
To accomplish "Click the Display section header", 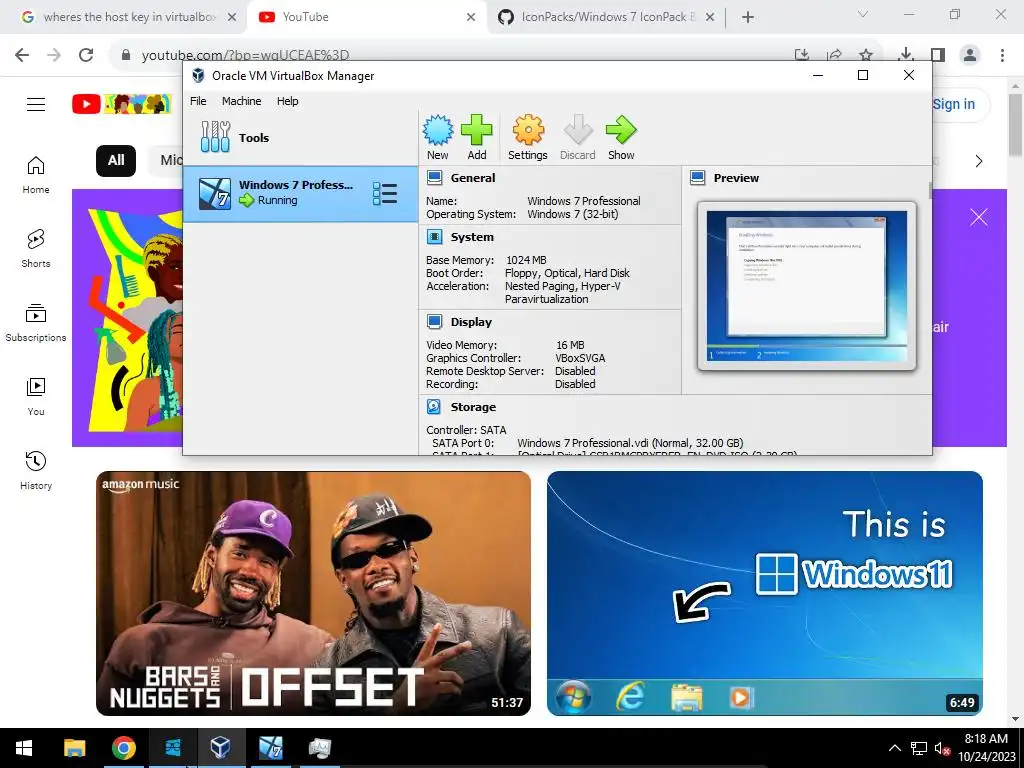I will [x=471, y=322].
